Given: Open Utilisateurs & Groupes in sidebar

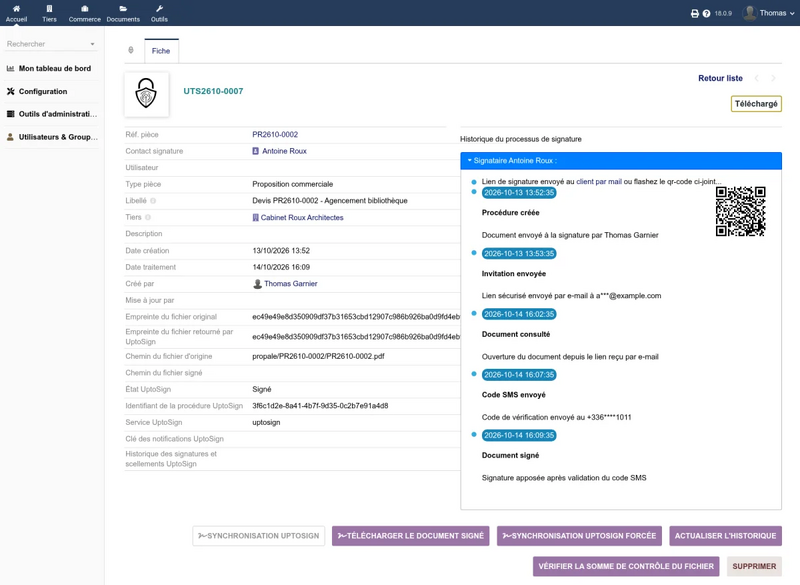Looking at the screenshot, I should coord(58,137).
